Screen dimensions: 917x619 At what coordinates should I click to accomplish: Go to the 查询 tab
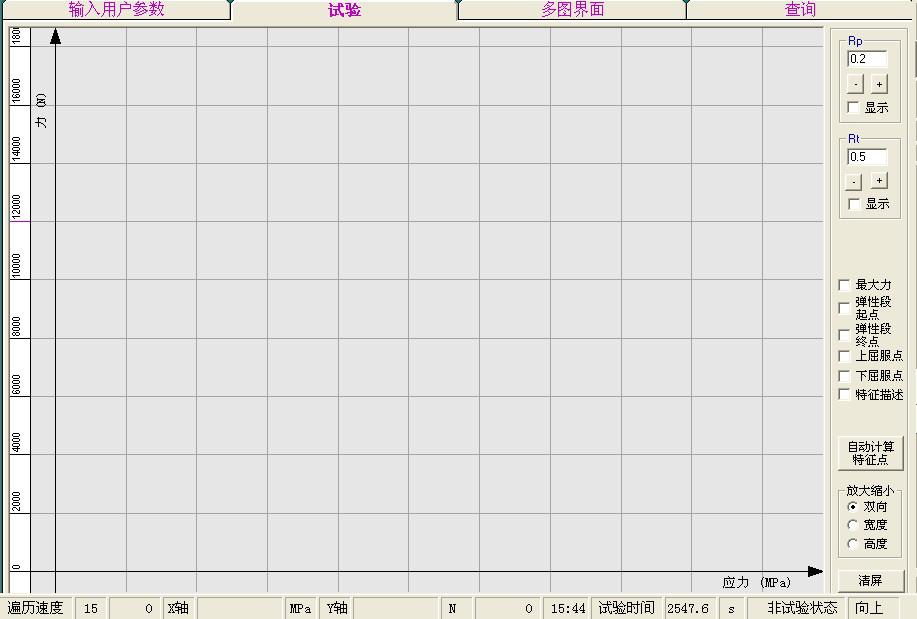pyautogui.click(x=800, y=10)
